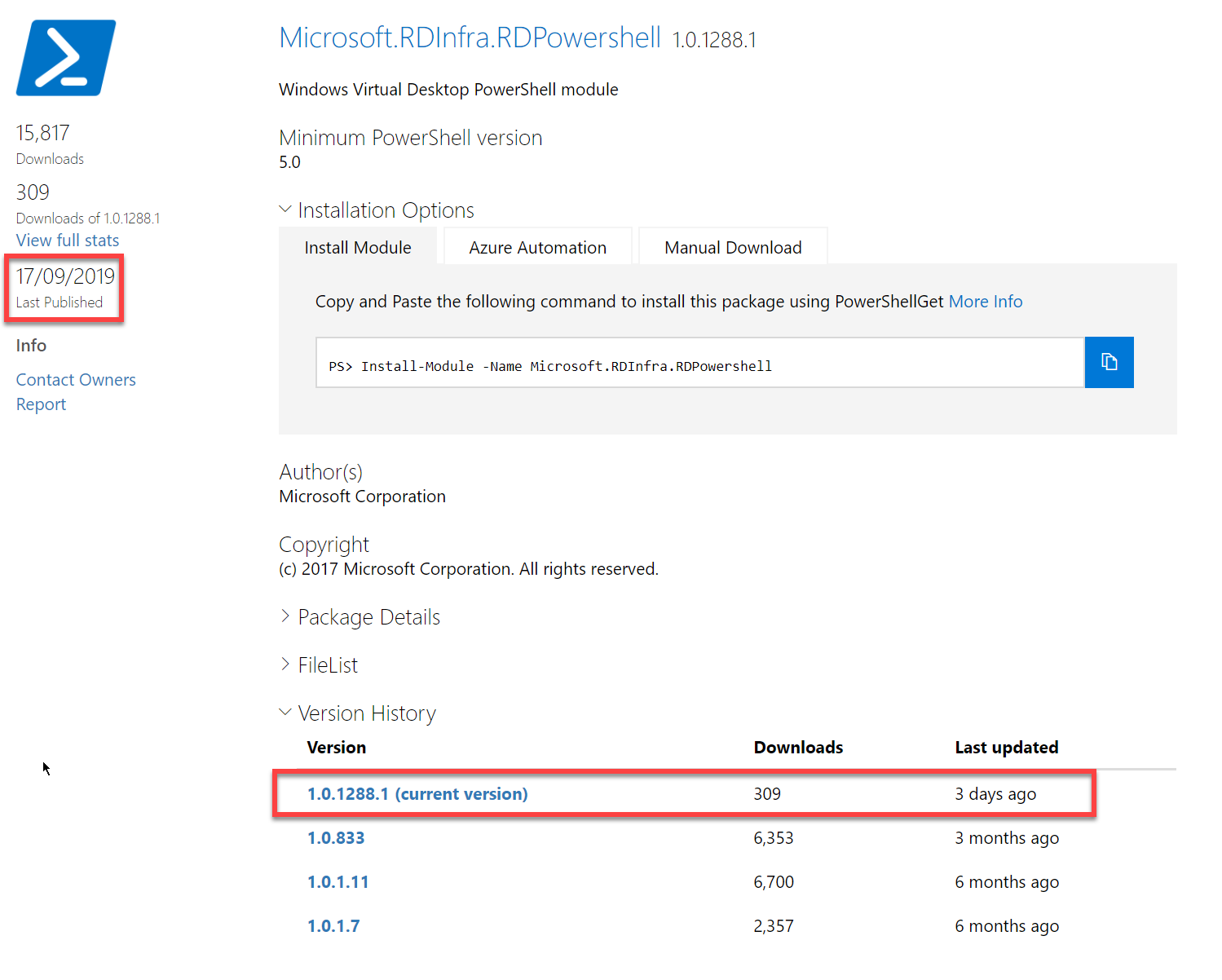Click the '3 months ago' last updated cell
Screen dimensions: 1222x980
1007,838
